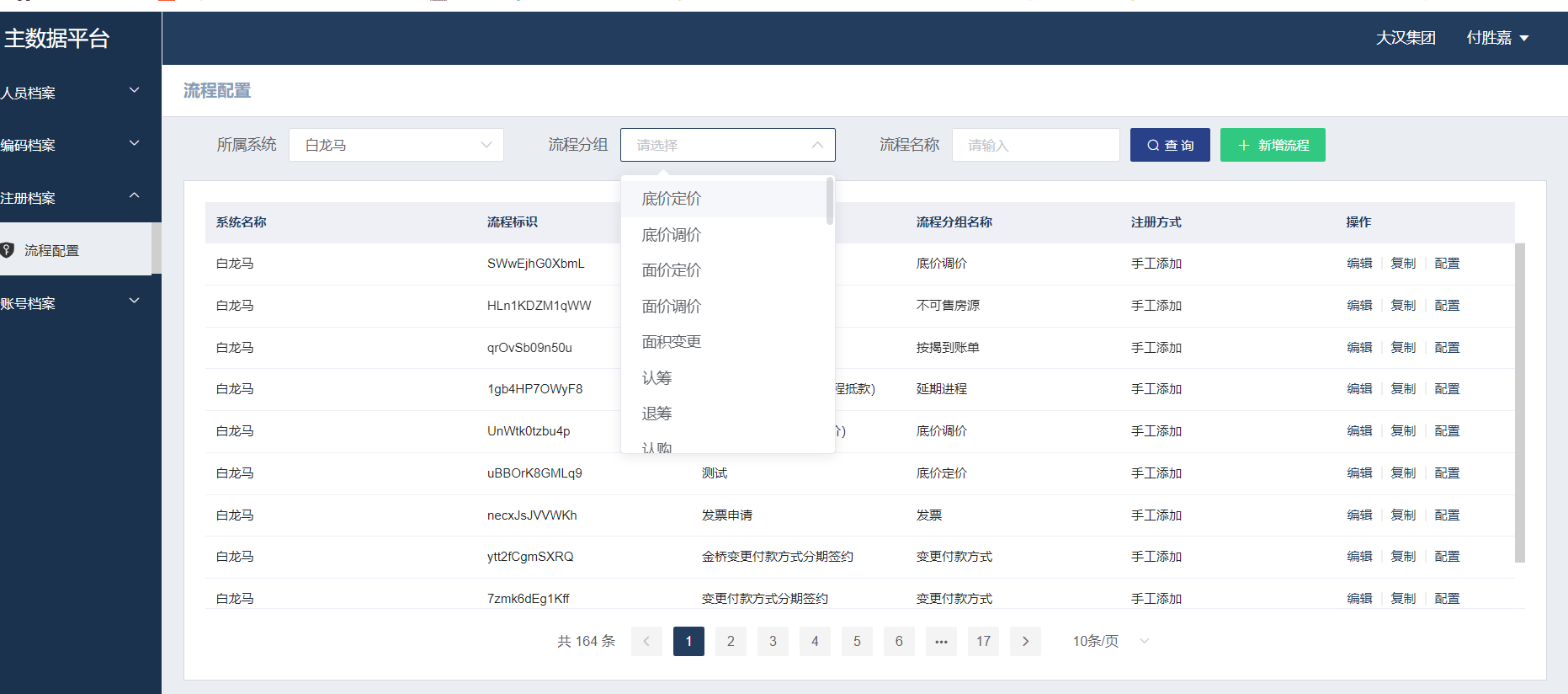Click the plus icon in the 新增流程 button

1244,146
